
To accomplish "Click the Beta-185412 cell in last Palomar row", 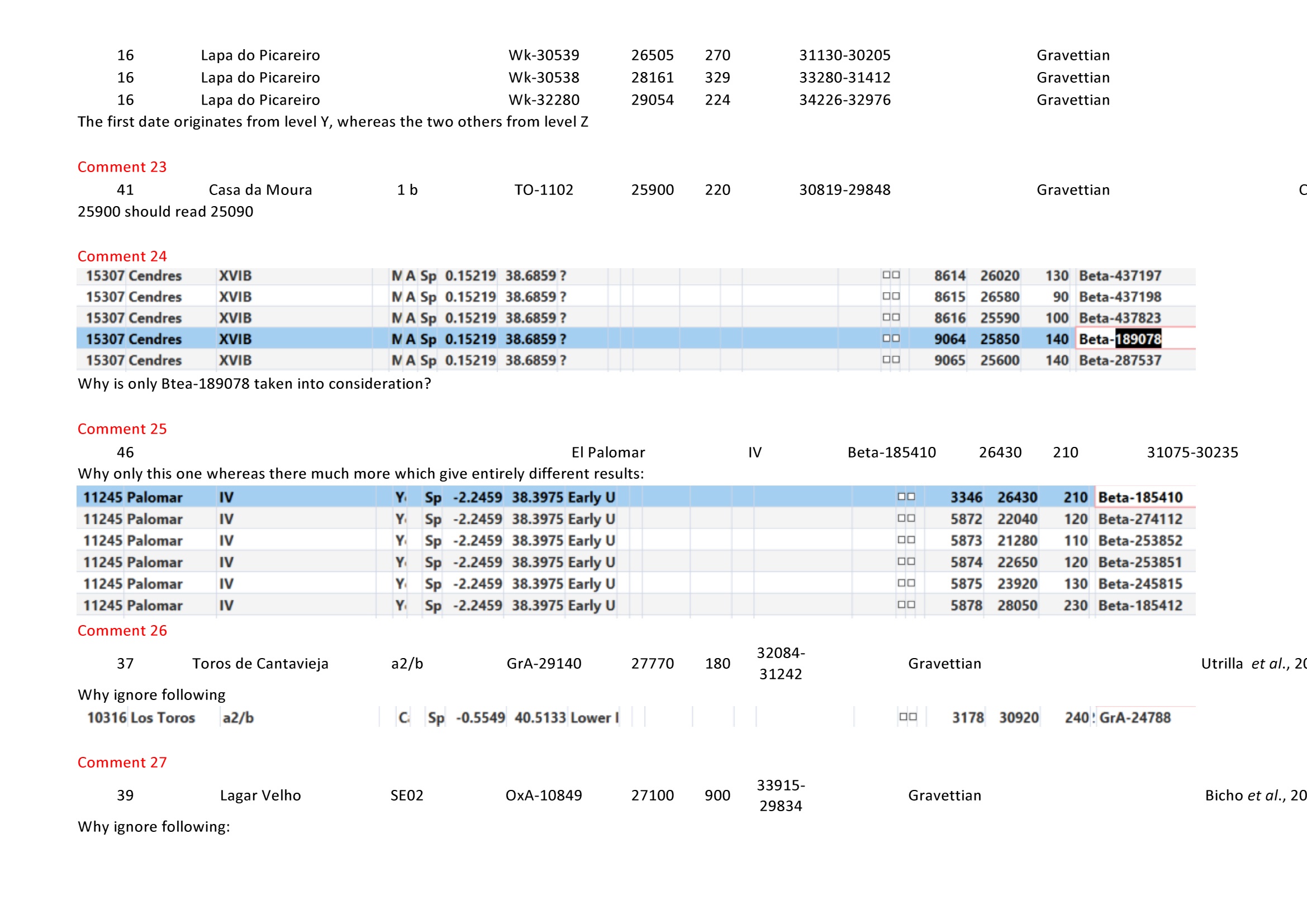I will pyautogui.click(x=1139, y=606).
